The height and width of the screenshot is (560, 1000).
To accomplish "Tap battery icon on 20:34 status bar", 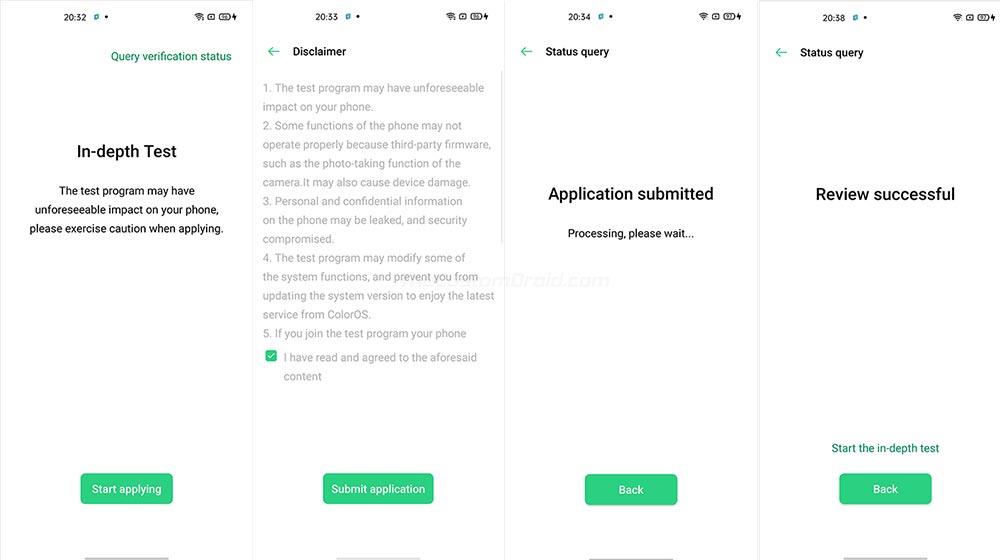I will [x=732, y=17].
